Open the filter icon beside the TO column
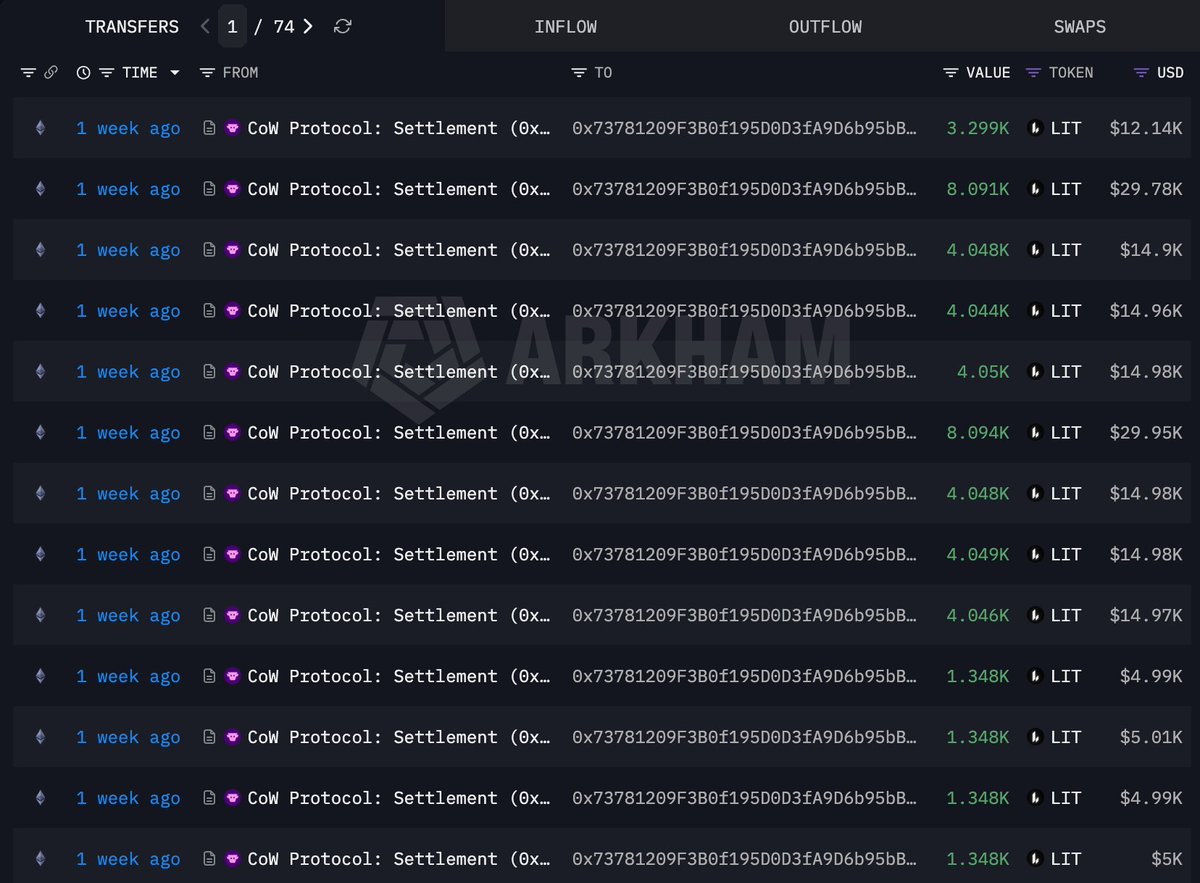1200x883 pixels. [579, 73]
